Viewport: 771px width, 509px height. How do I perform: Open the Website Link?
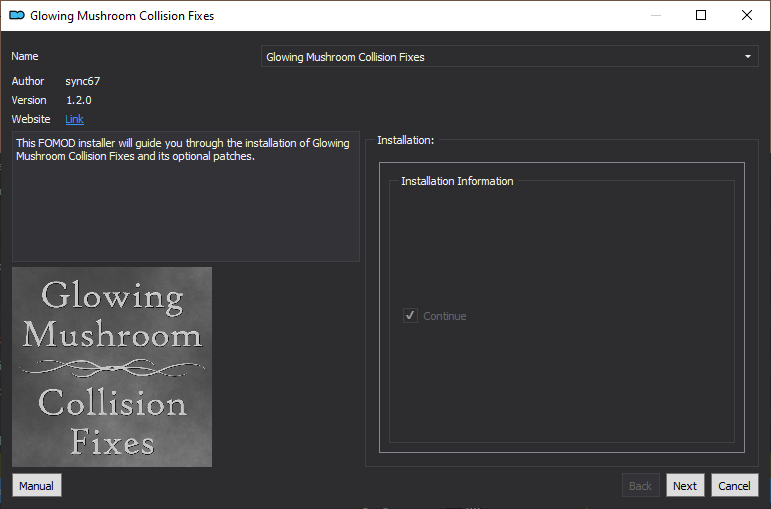[x=74, y=119]
